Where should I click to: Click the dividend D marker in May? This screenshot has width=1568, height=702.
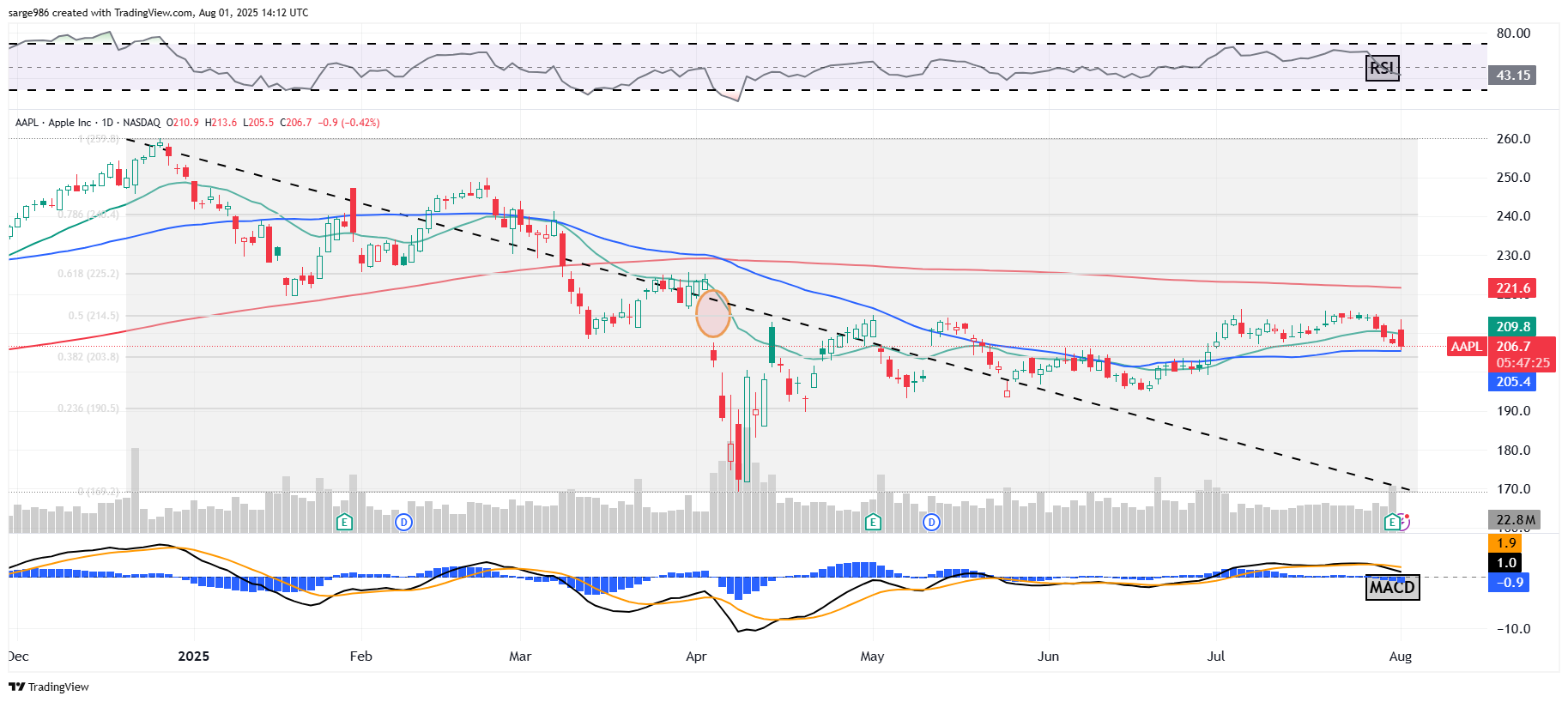click(931, 522)
